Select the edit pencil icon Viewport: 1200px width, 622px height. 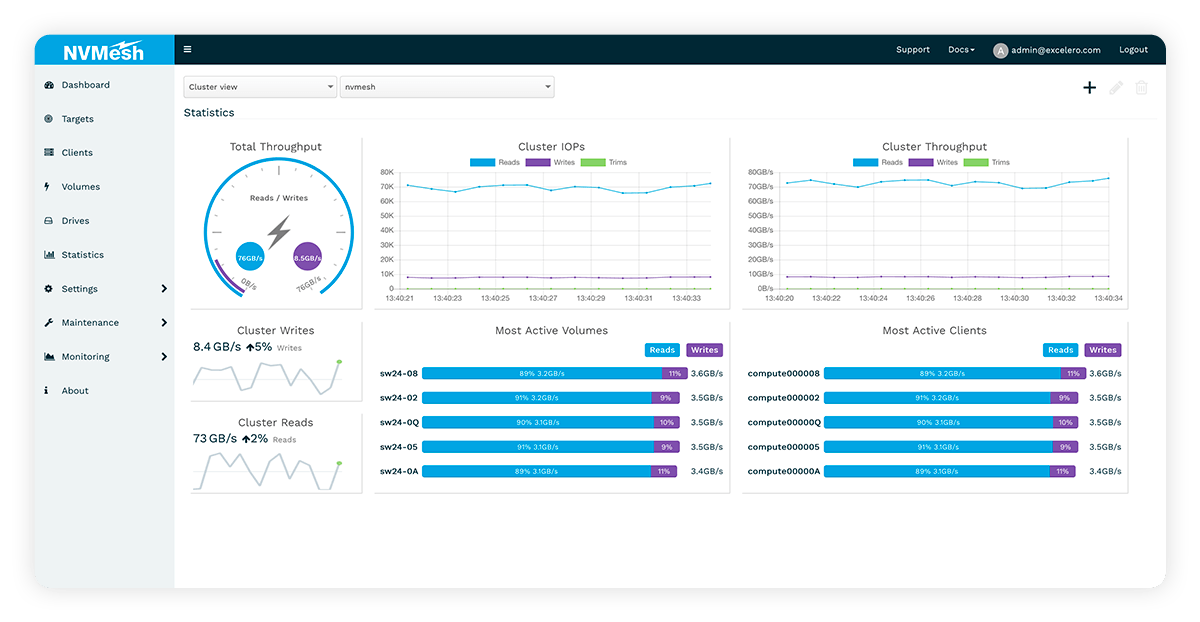[1116, 87]
